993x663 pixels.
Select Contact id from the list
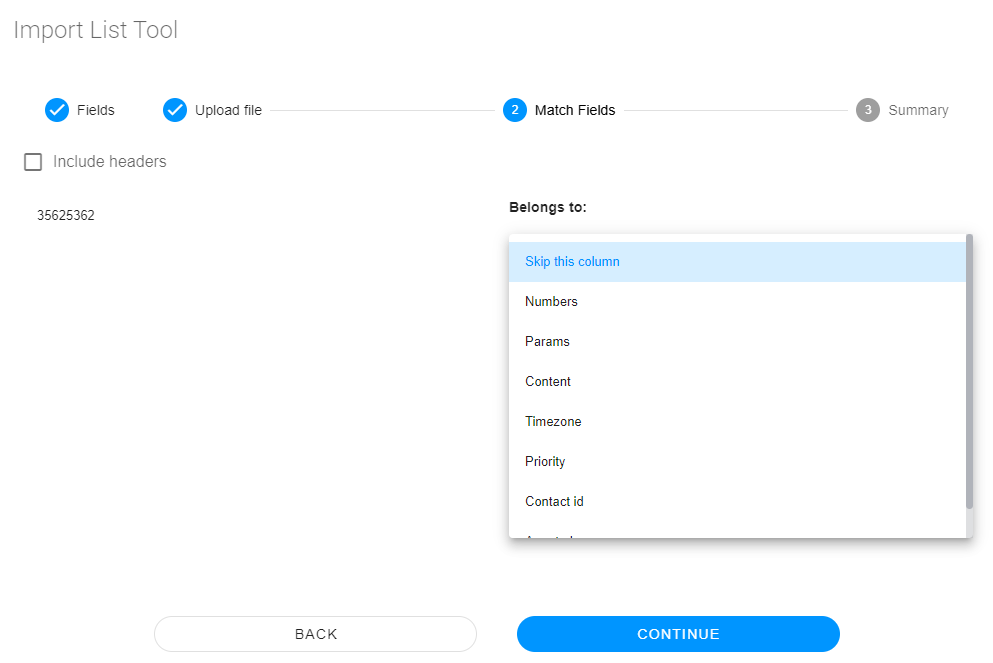coord(554,502)
